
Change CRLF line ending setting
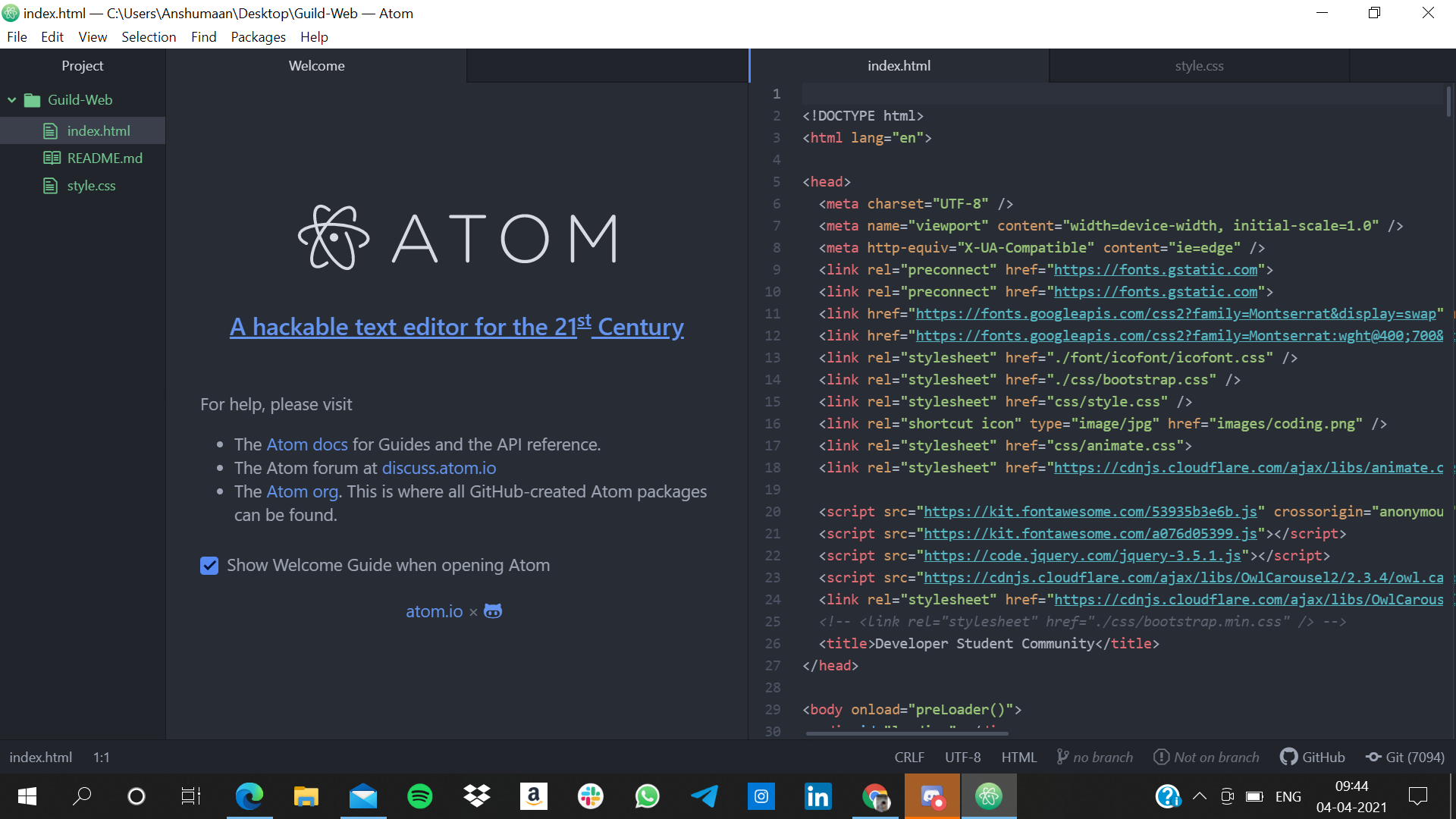pyautogui.click(x=908, y=757)
